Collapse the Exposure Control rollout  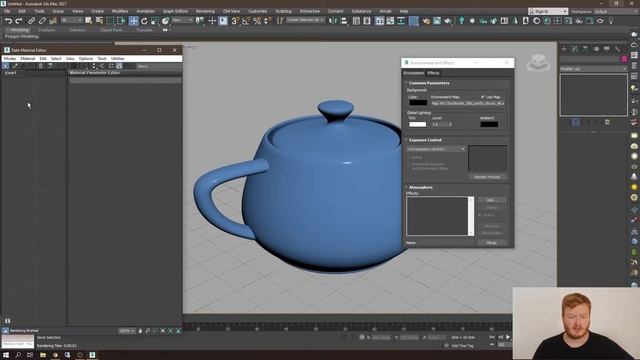point(424,140)
